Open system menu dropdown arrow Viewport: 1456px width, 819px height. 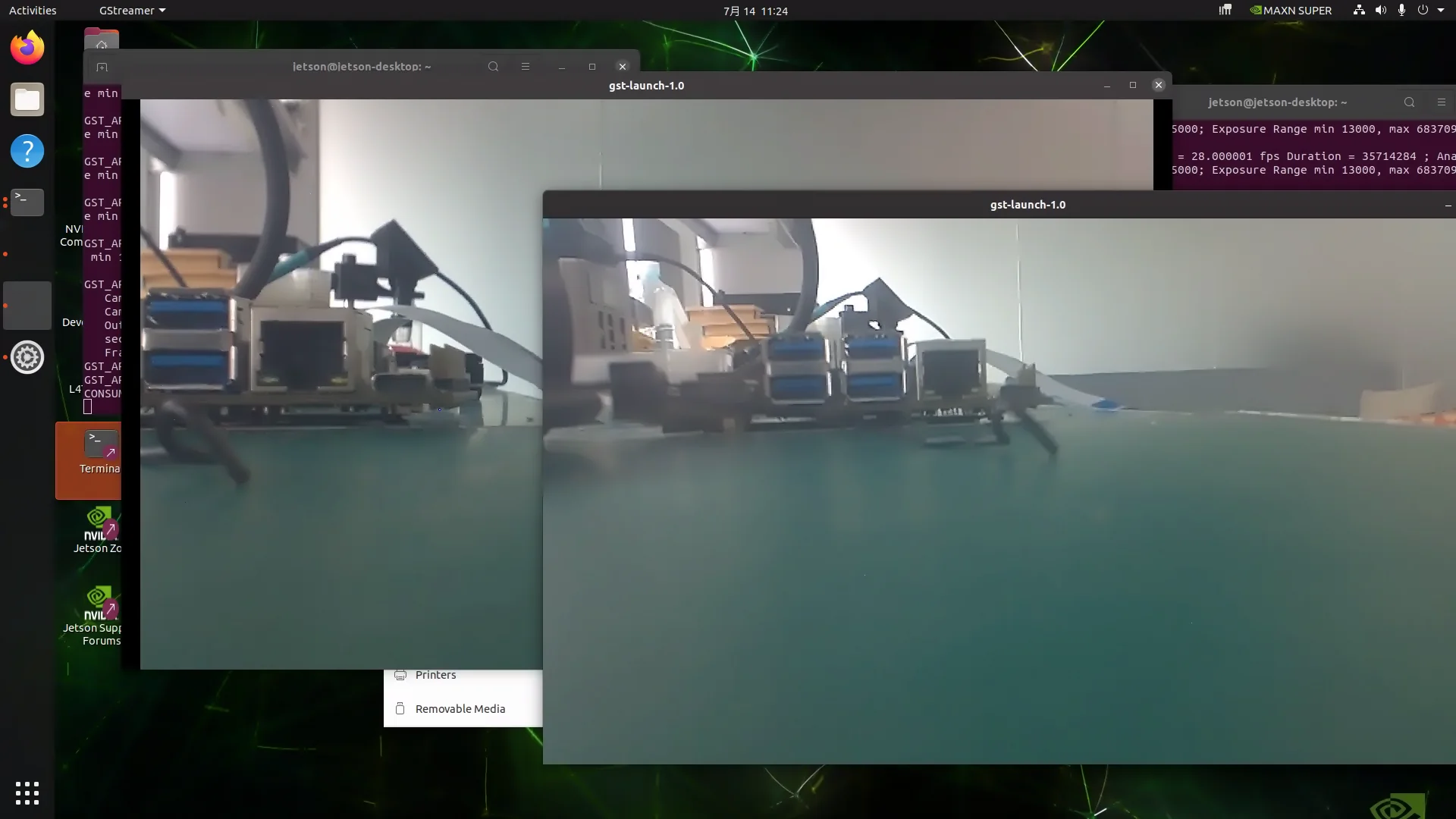point(1441,11)
